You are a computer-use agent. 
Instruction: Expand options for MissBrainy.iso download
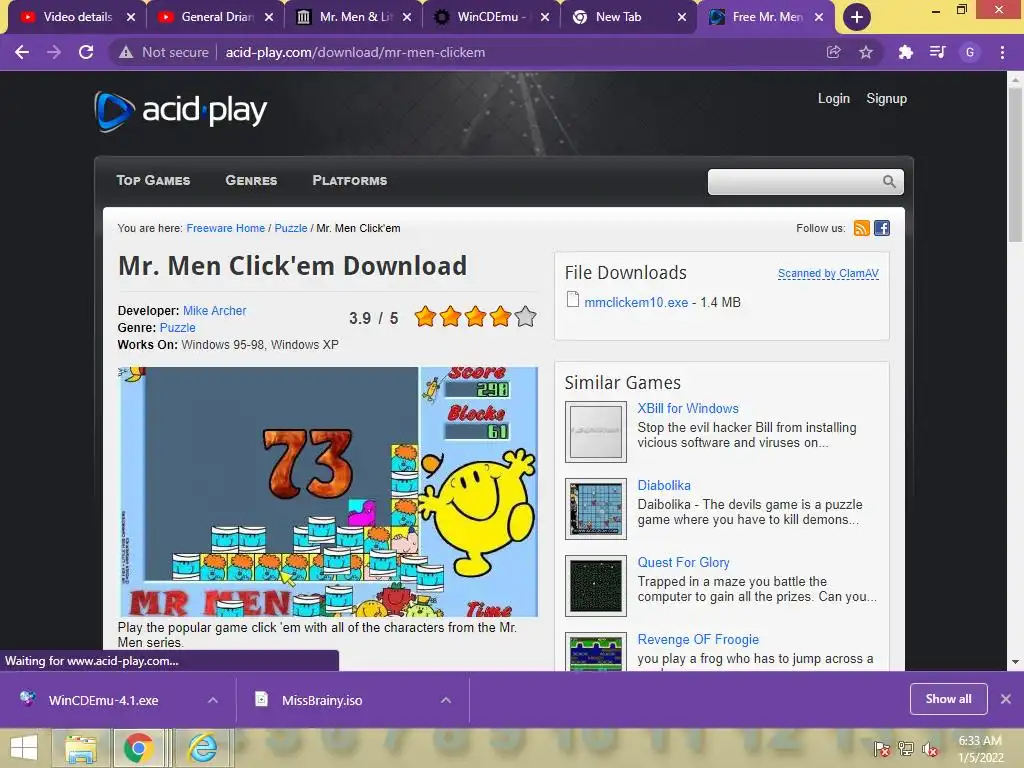446,700
